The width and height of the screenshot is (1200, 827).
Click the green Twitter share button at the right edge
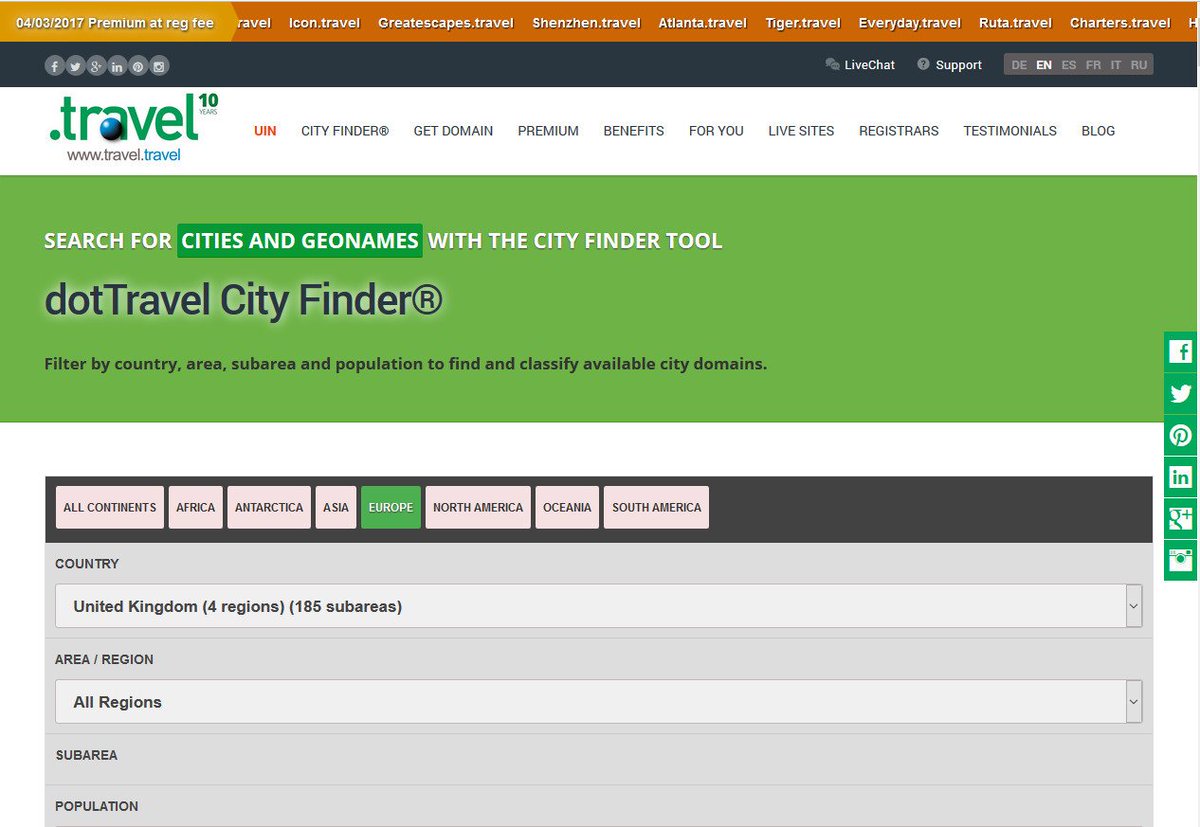click(1181, 394)
